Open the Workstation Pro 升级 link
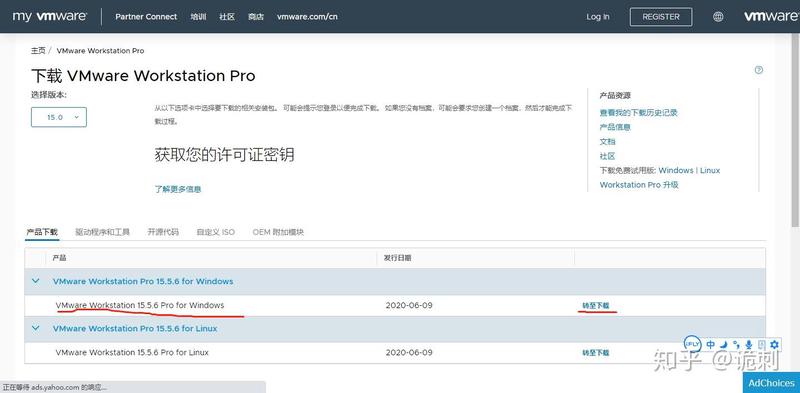Screen dimensions: 800x393 (639, 185)
